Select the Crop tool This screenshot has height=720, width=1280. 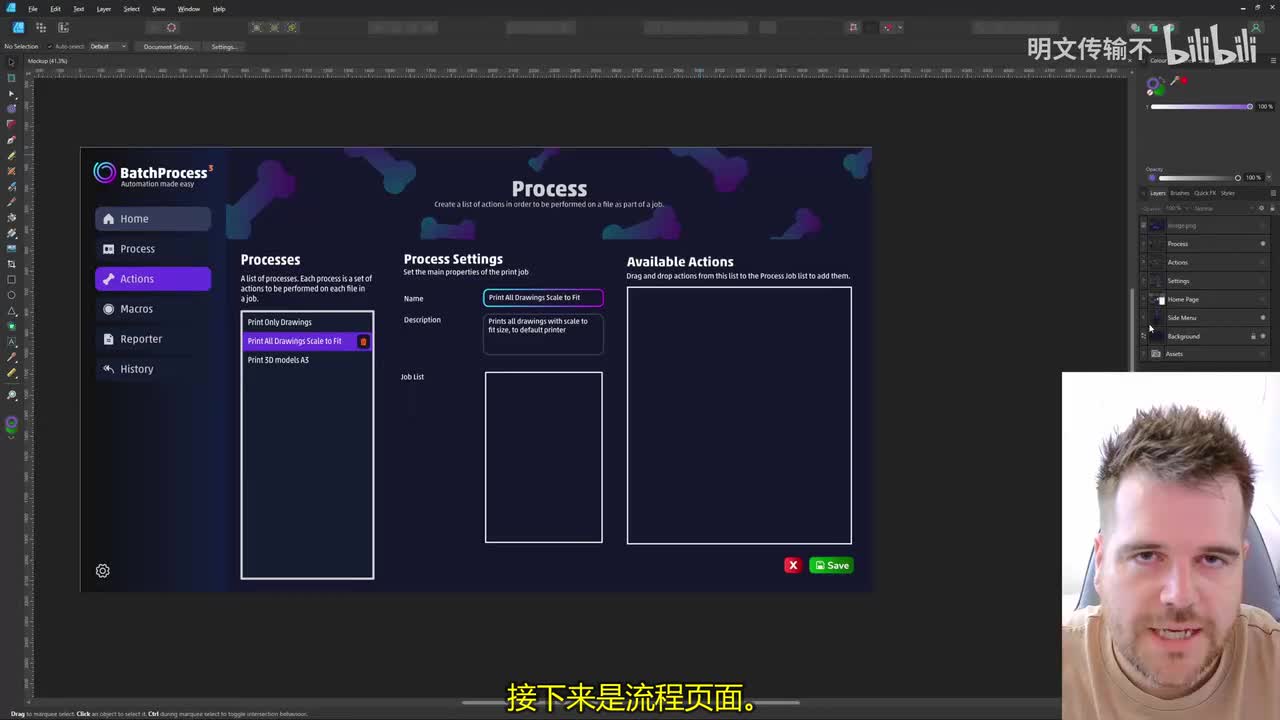(11, 264)
